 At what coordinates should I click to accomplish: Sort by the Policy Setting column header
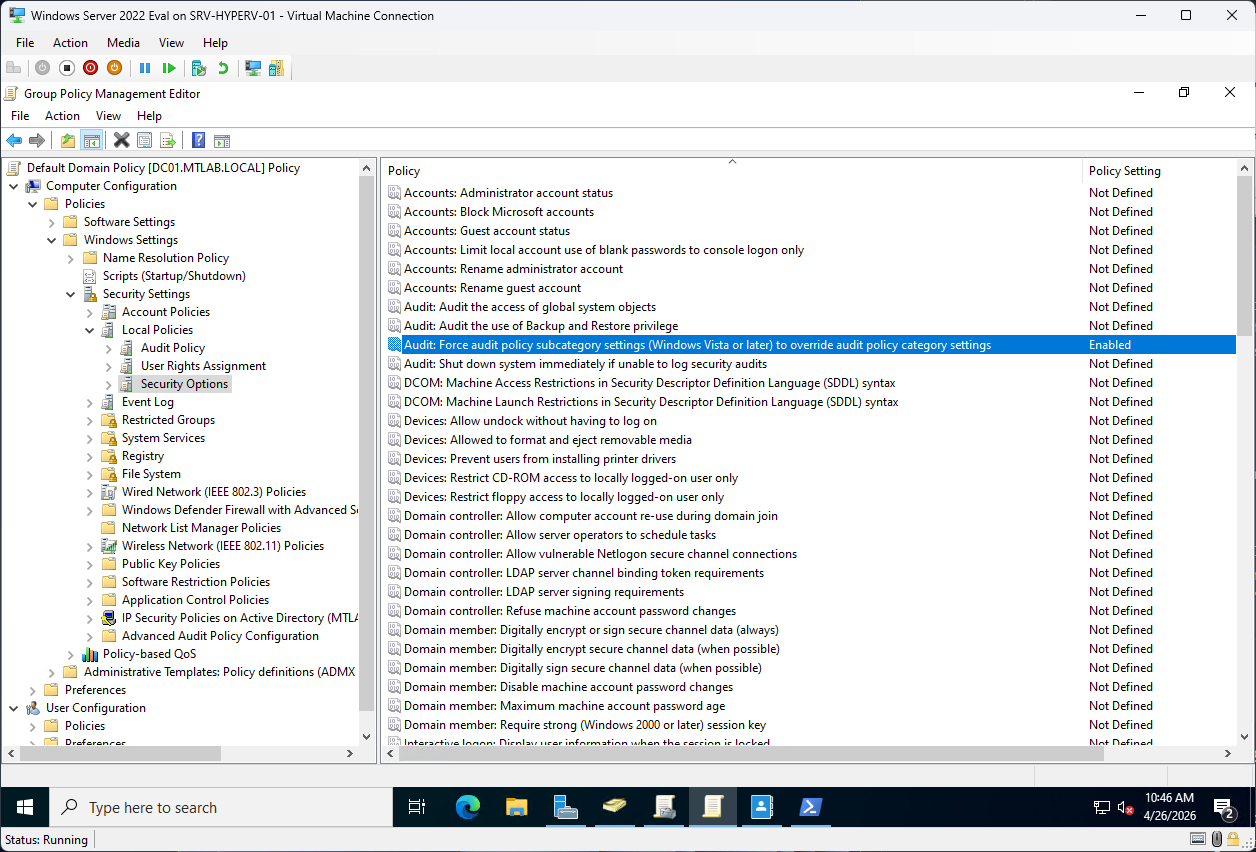click(1159, 171)
